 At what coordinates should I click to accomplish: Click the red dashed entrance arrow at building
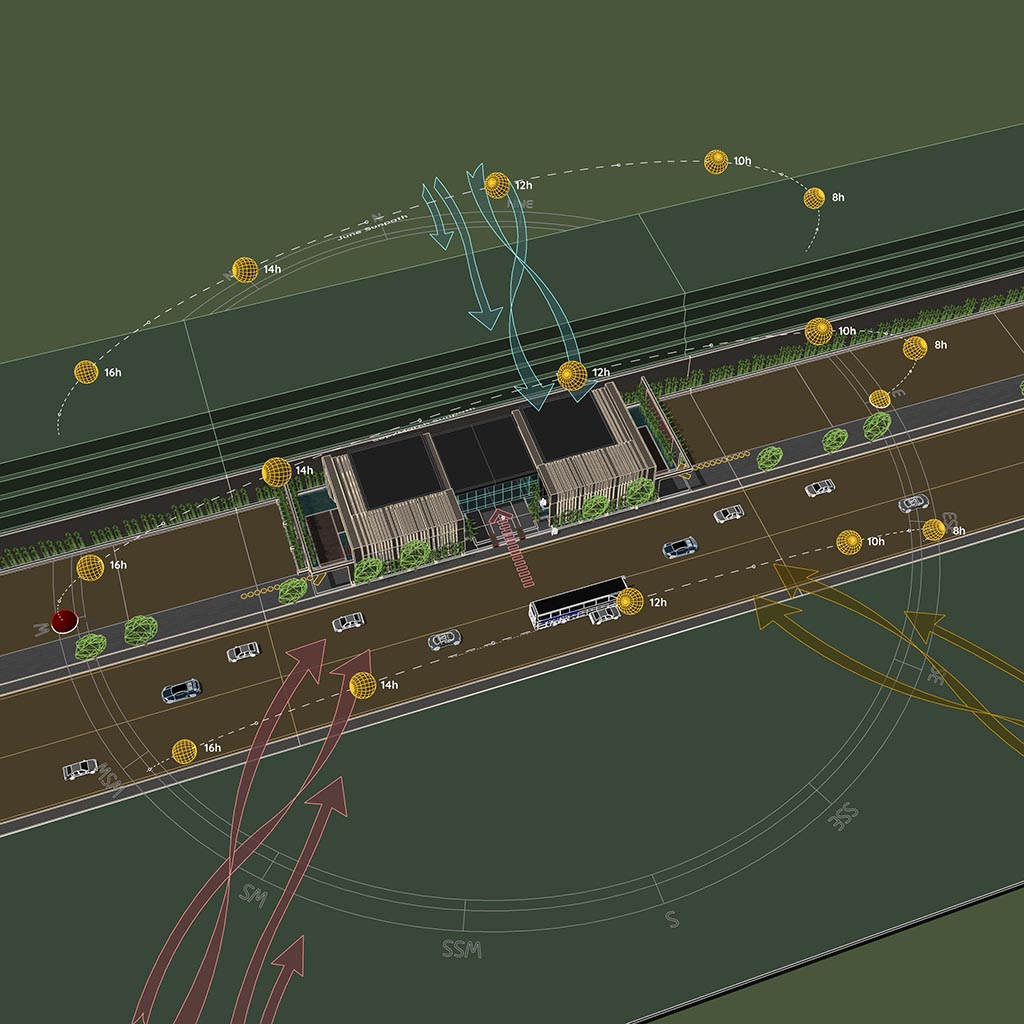(512, 547)
